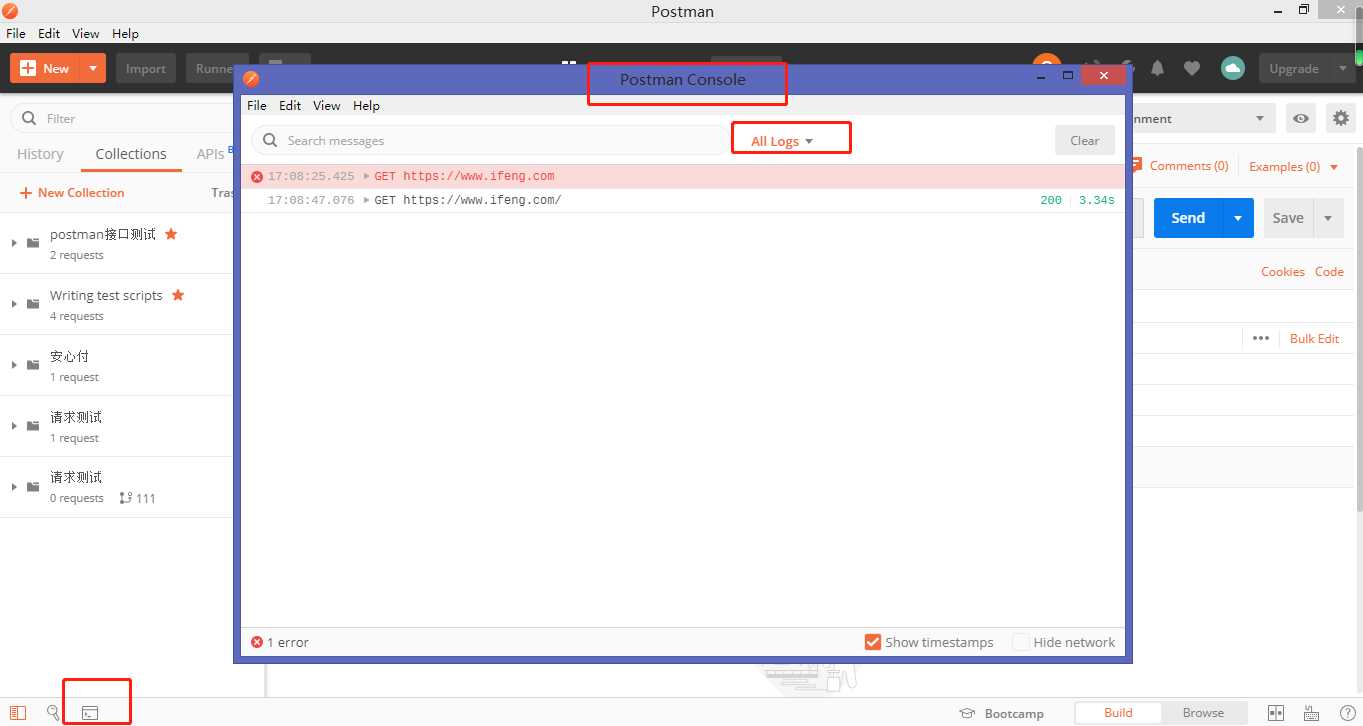Click the fork icon beside 111
Viewport: 1363px width, 726px height.
pyautogui.click(x=125, y=498)
